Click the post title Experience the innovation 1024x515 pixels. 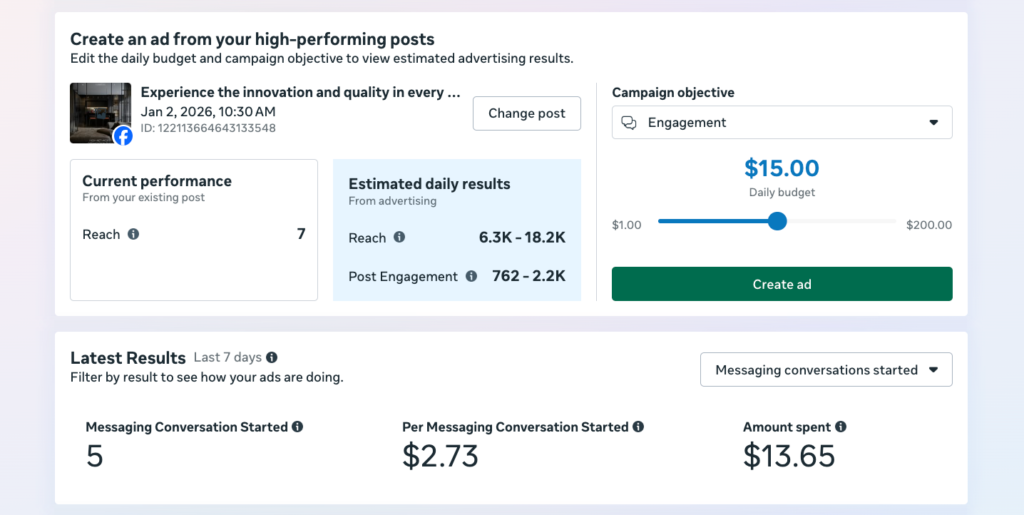click(300, 93)
